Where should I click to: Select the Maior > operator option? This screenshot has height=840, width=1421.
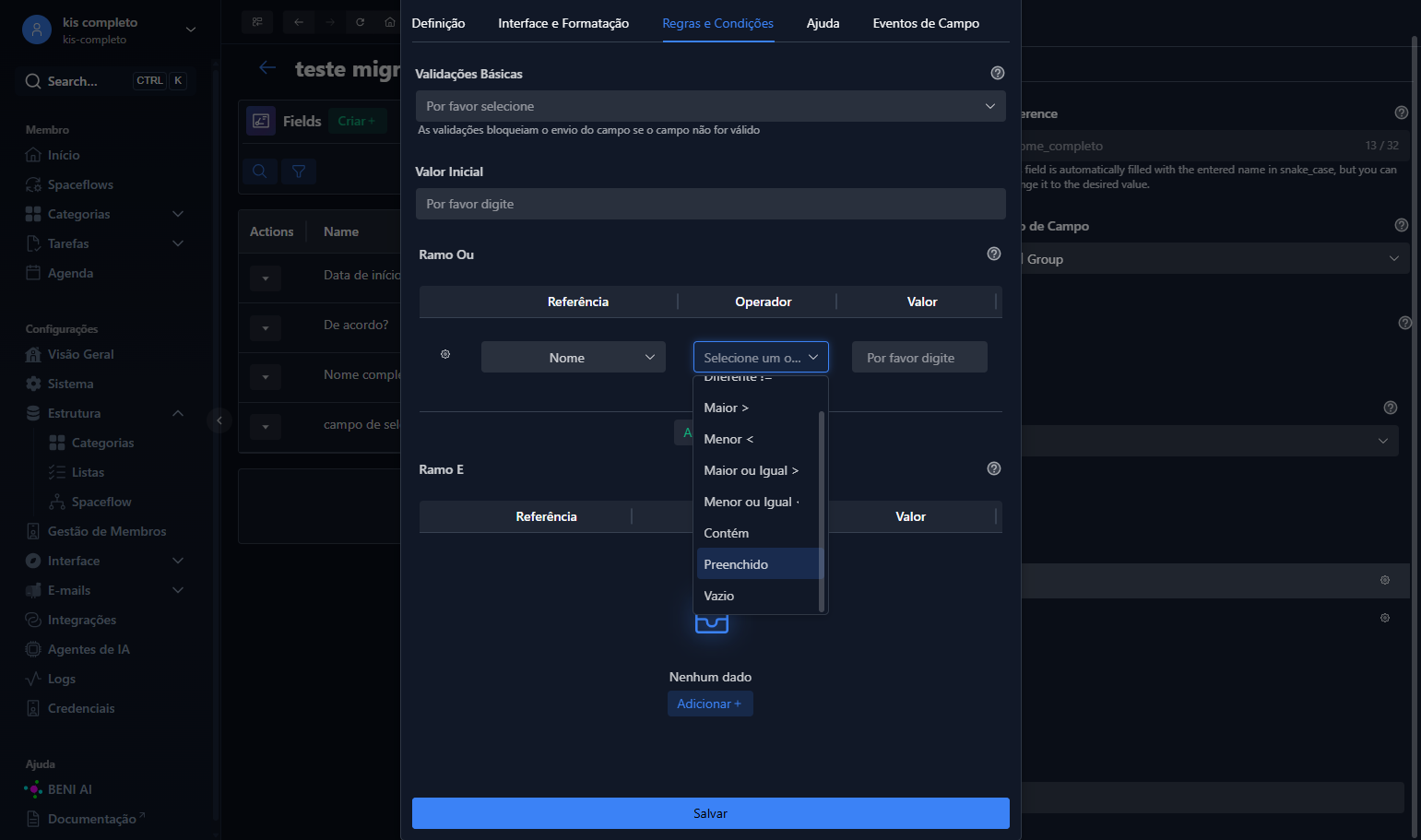click(x=759, y=408)
